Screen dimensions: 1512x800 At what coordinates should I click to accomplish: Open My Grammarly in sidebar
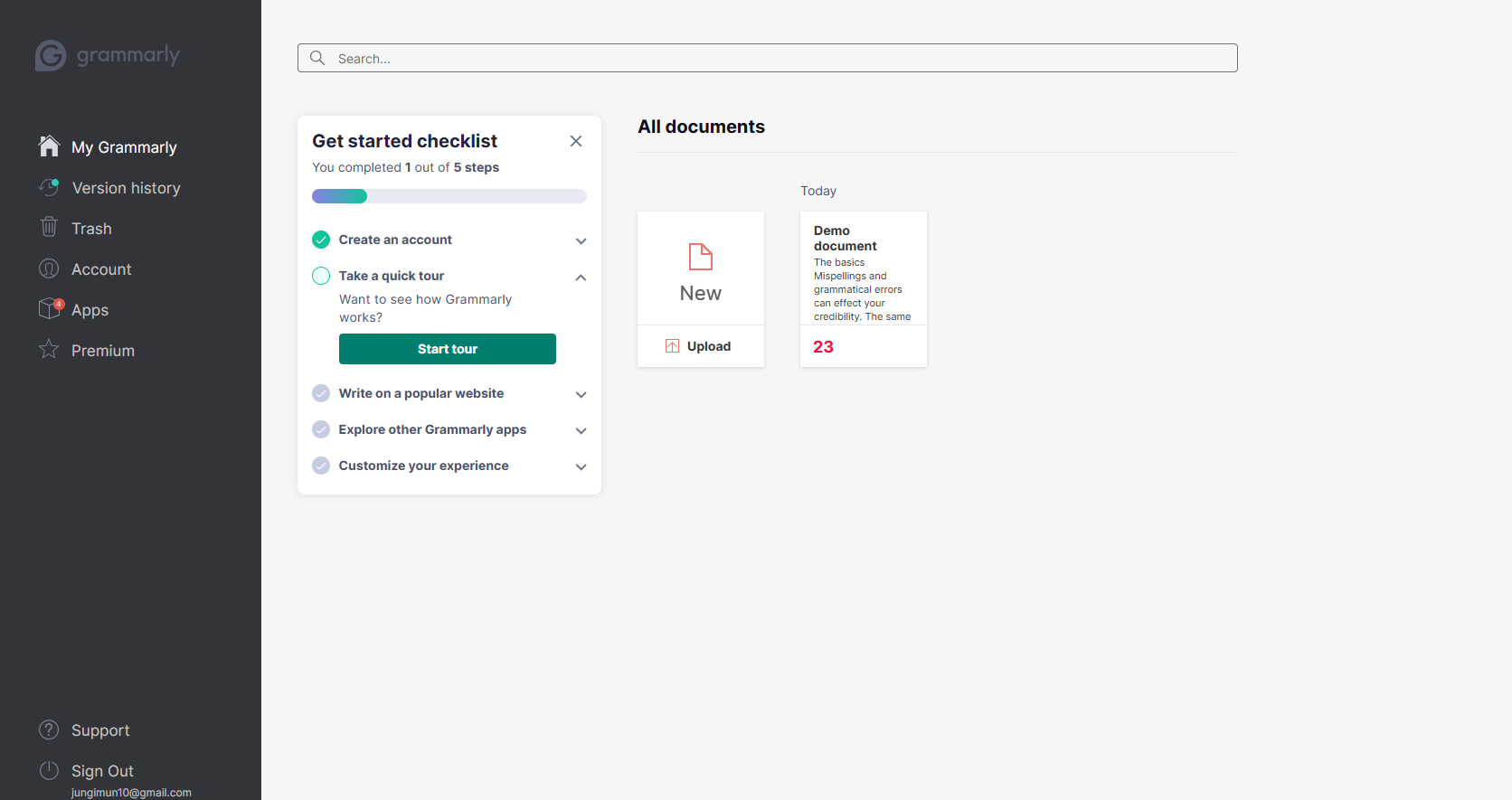[x=124, y=147]
